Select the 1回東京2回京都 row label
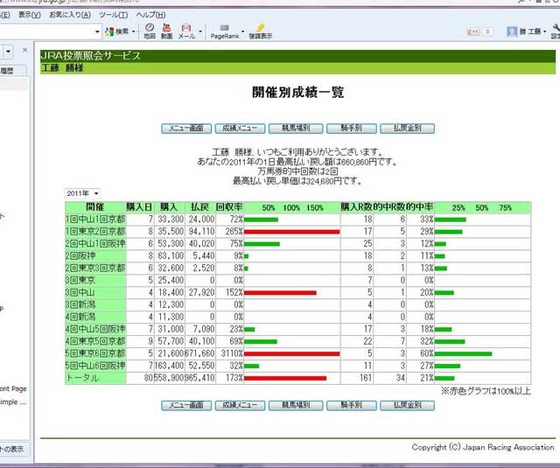This screenshot has width=560, height=468. 95,231
